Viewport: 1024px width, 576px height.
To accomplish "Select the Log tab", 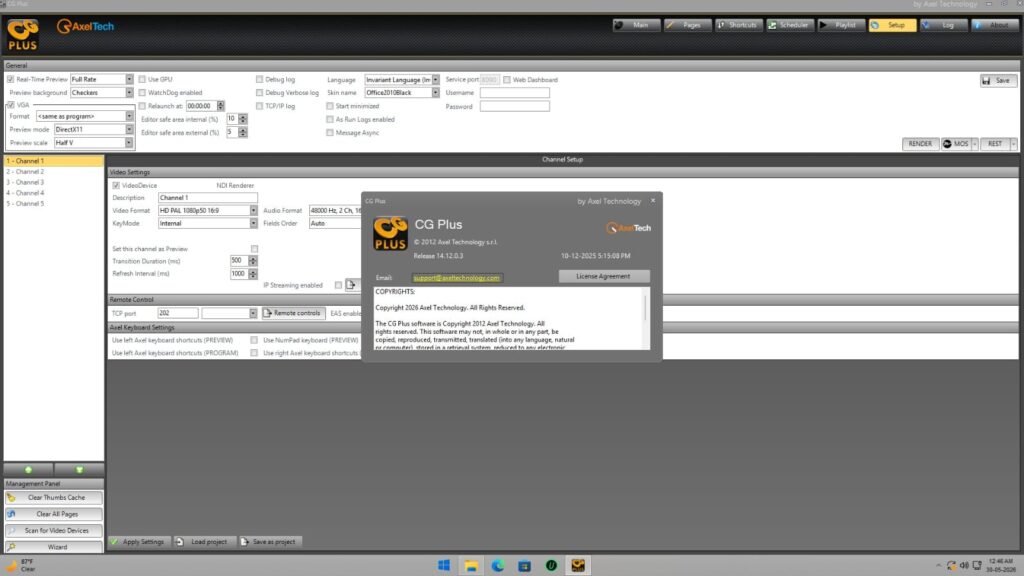I will tap(944, 25).
